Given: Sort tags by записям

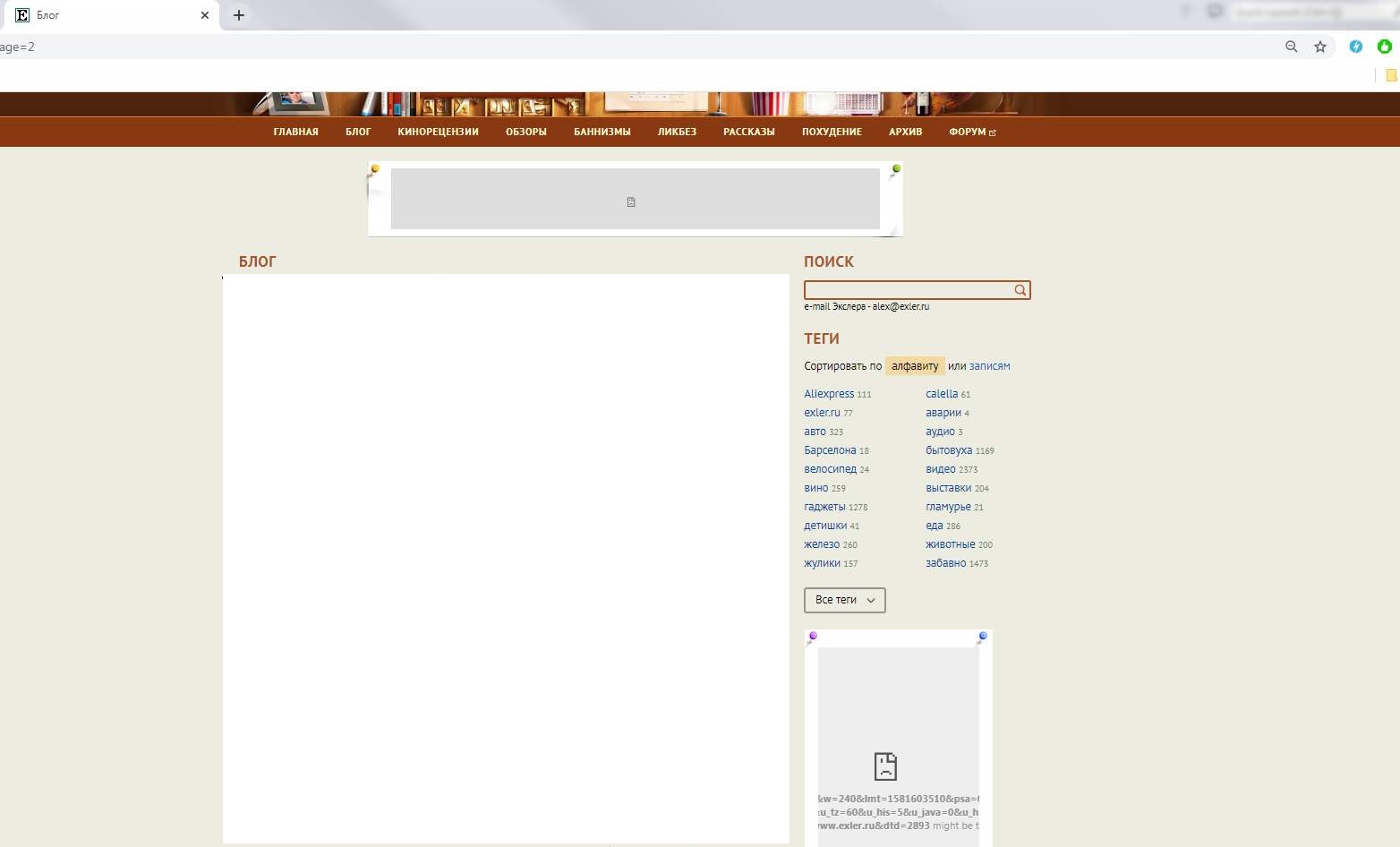Looking at the screenshot, I should (989, 366).
